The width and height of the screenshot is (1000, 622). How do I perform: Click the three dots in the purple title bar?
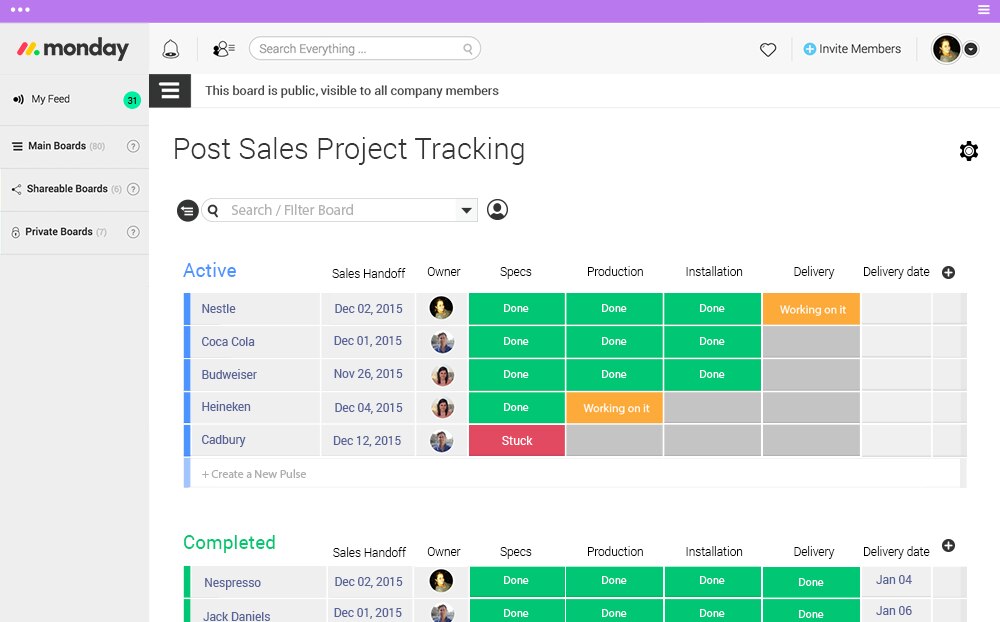pos(20,10)
